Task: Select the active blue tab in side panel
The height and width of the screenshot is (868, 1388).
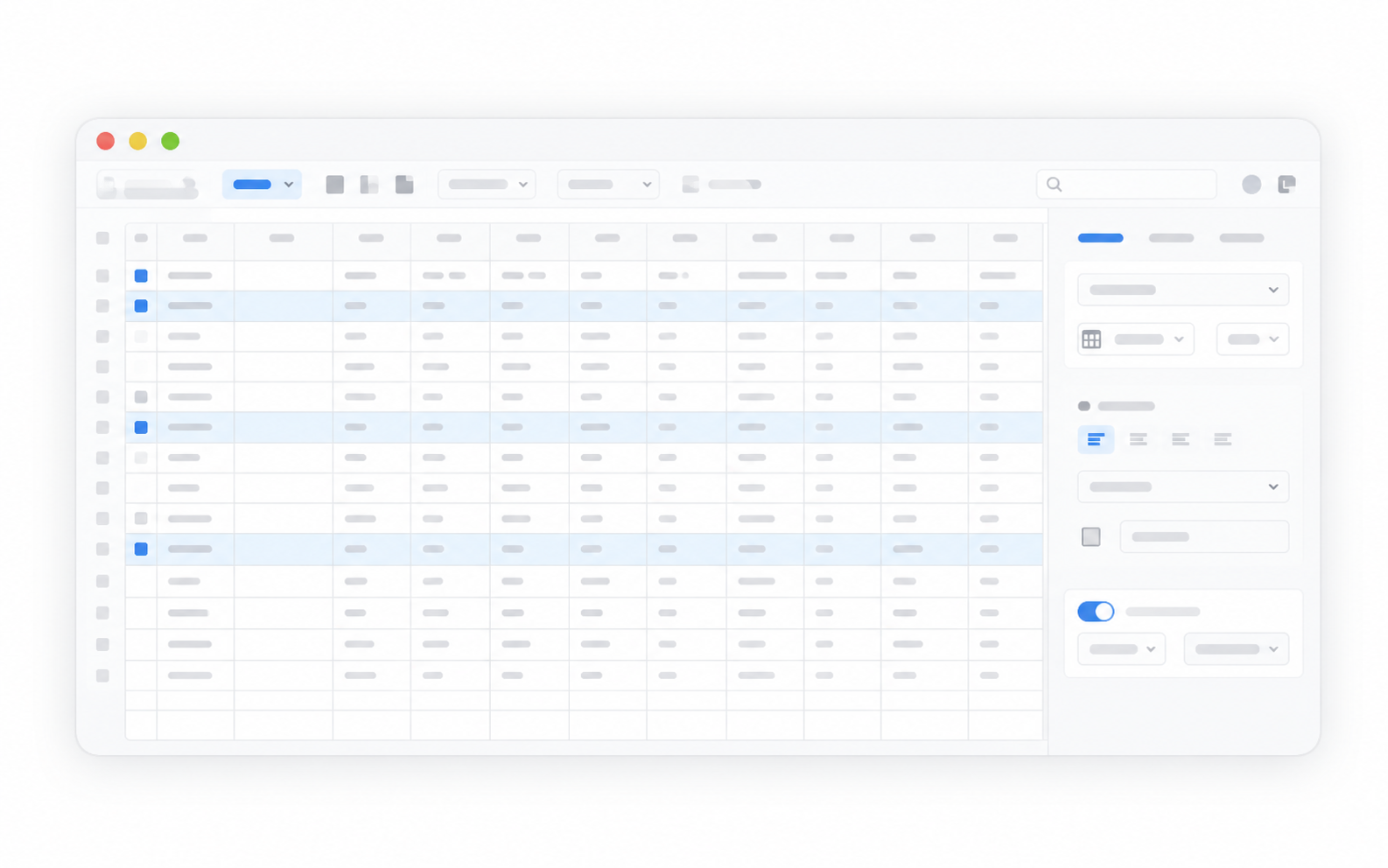Action: point(1100,238)
